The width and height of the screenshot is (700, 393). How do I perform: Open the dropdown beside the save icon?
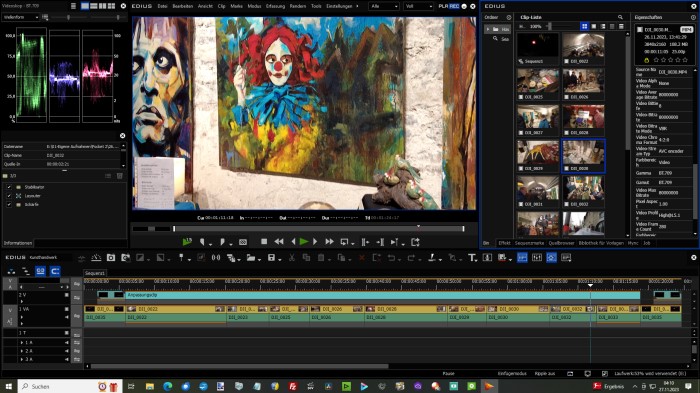(279, 259)
